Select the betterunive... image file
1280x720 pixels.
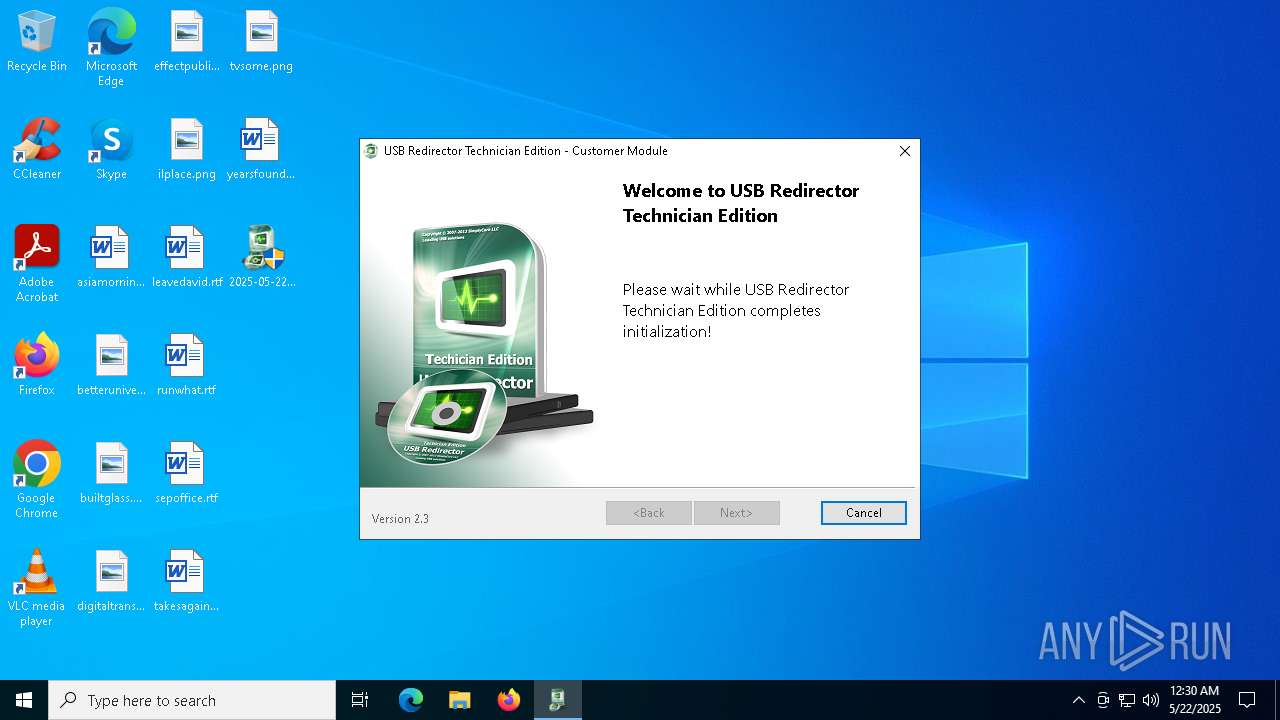click(x=111, y=366)
